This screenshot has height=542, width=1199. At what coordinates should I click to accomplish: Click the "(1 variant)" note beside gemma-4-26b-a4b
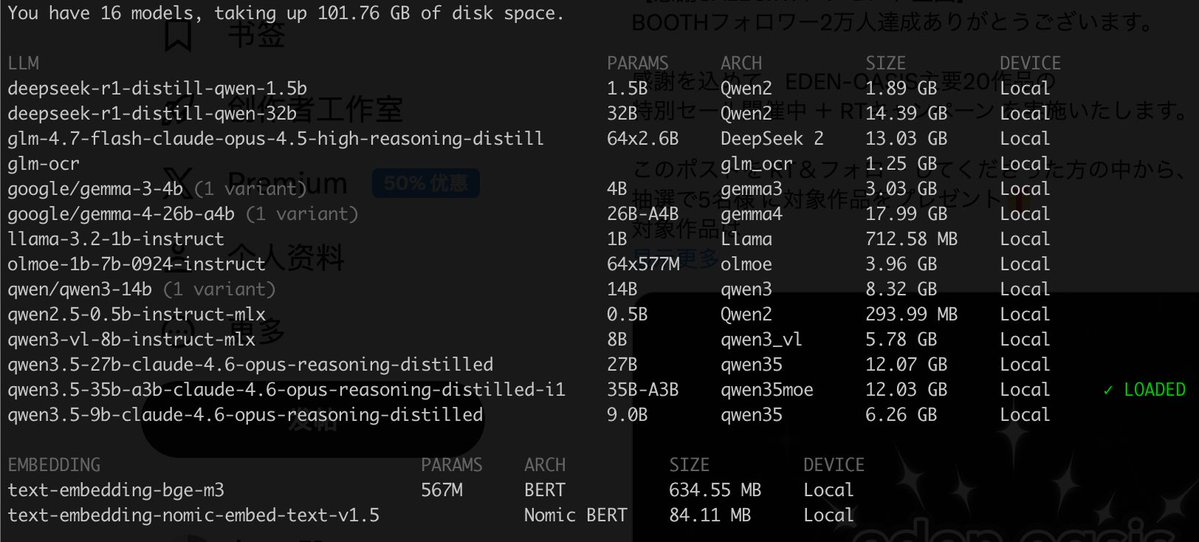pyautogui.click(x=302, y=213)
